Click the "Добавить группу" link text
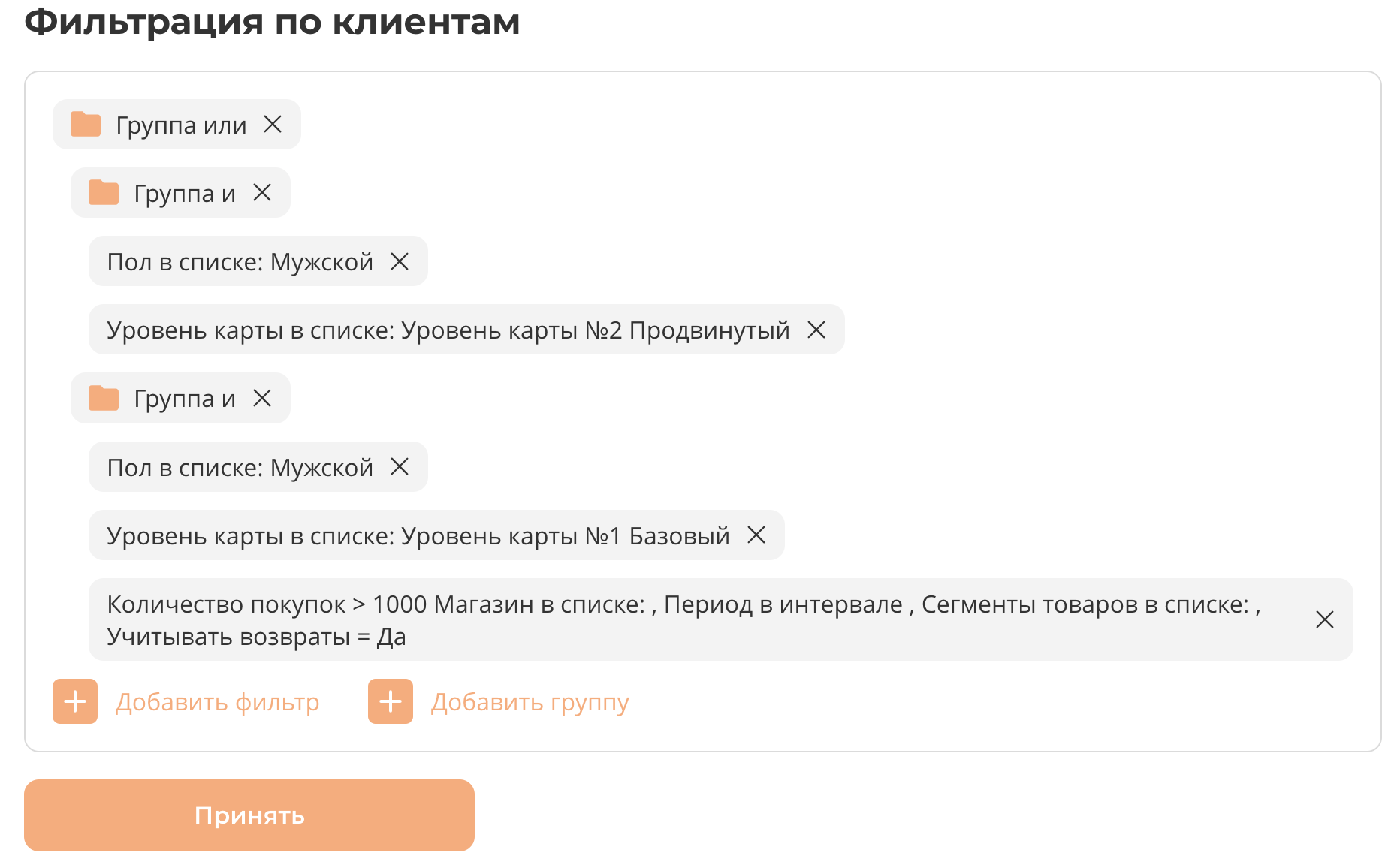Image resolution: width=1382 pixels, height=868 pixels. [530, 702]
